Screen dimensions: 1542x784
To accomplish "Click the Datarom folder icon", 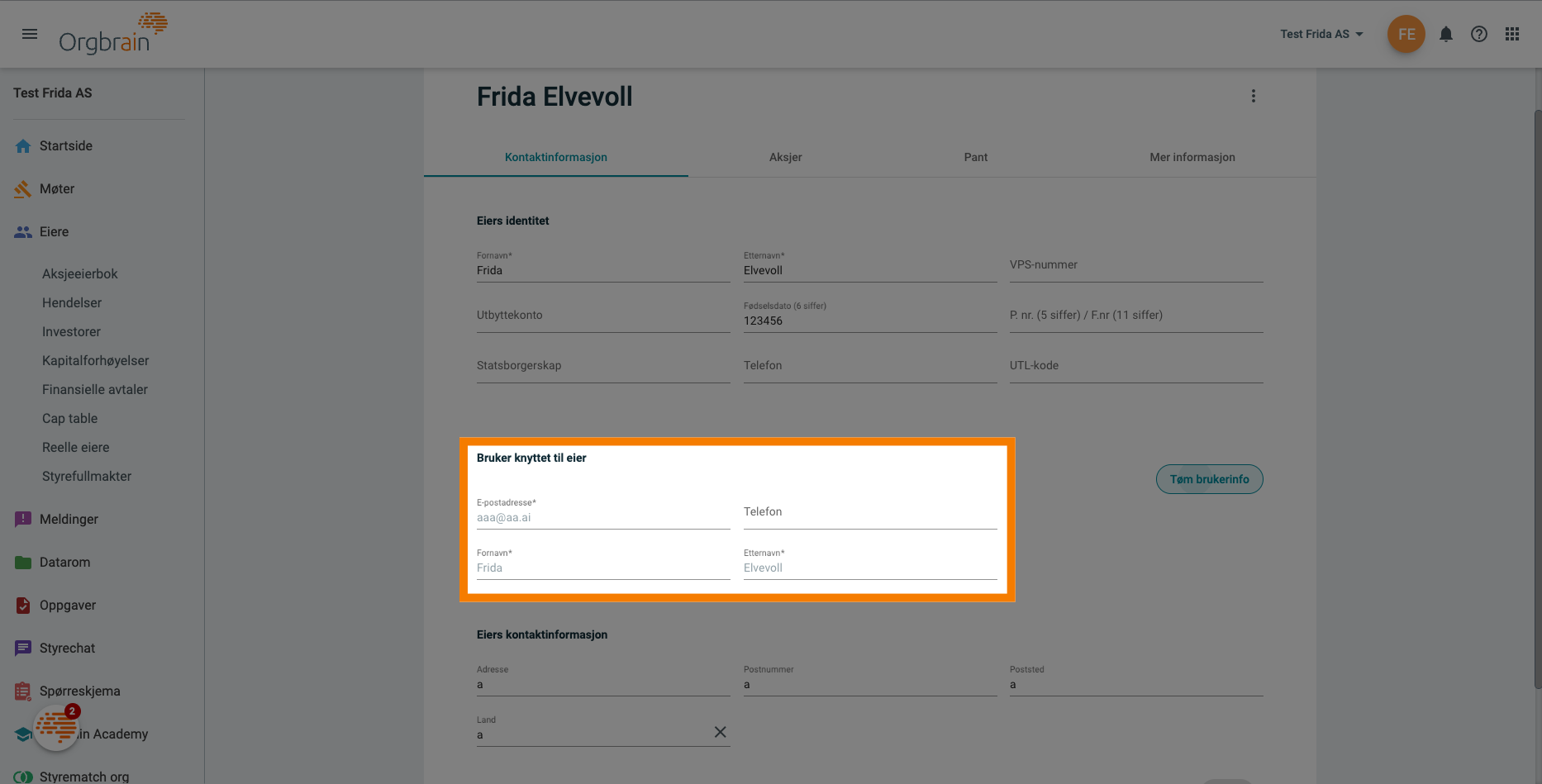I will (23, 563).
